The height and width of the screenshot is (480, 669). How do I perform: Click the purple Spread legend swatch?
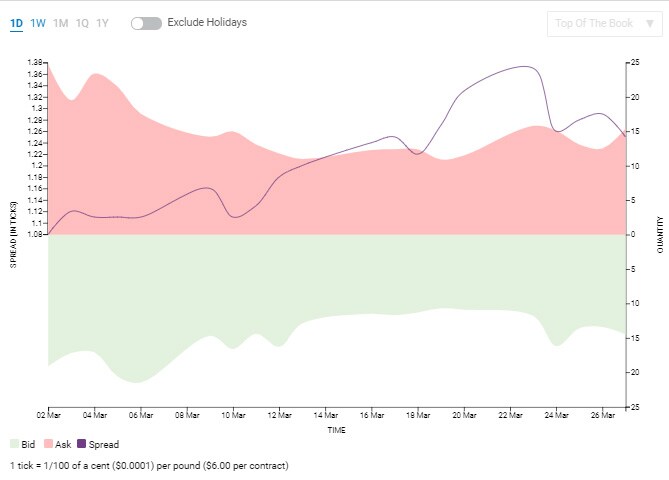(82, 443)
